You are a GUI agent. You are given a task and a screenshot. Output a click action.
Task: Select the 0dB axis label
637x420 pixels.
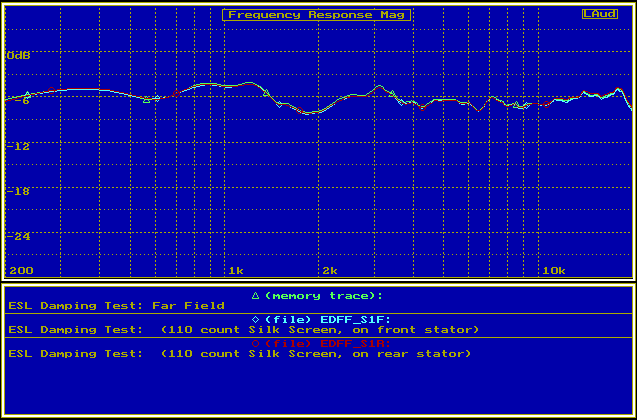(x=18, y=56)
